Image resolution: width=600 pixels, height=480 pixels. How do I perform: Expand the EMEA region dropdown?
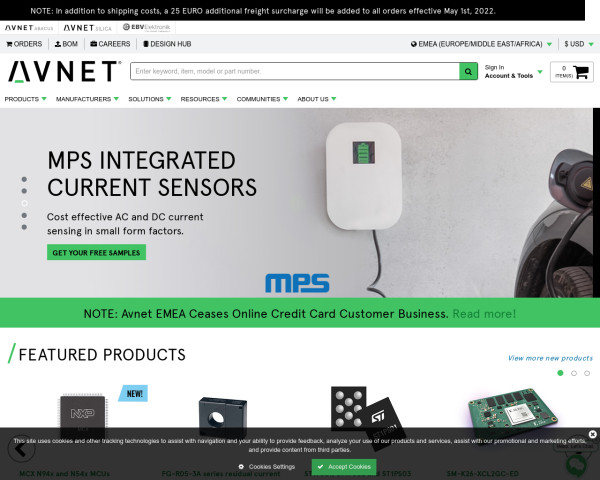(x=481, y=44)
